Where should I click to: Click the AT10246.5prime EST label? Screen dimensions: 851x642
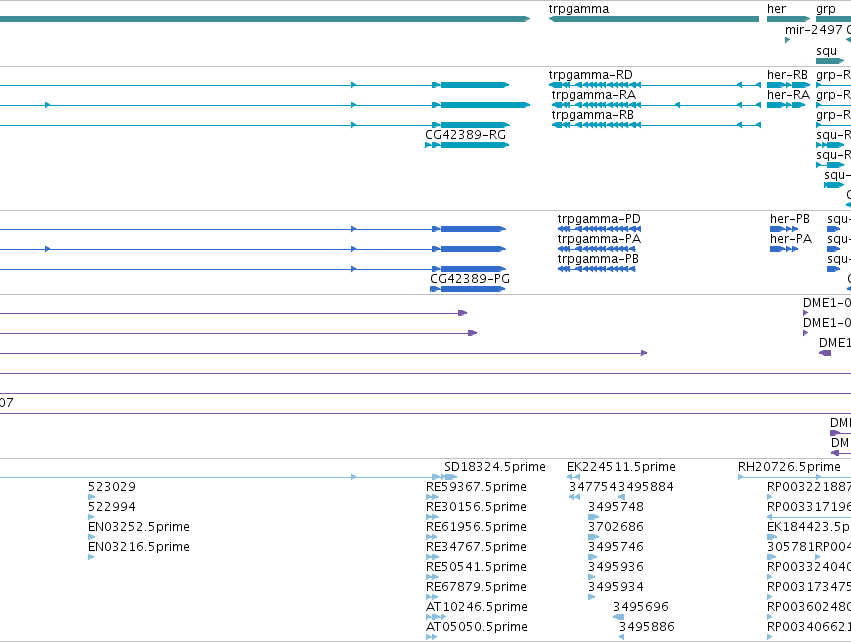coord(477,608)
